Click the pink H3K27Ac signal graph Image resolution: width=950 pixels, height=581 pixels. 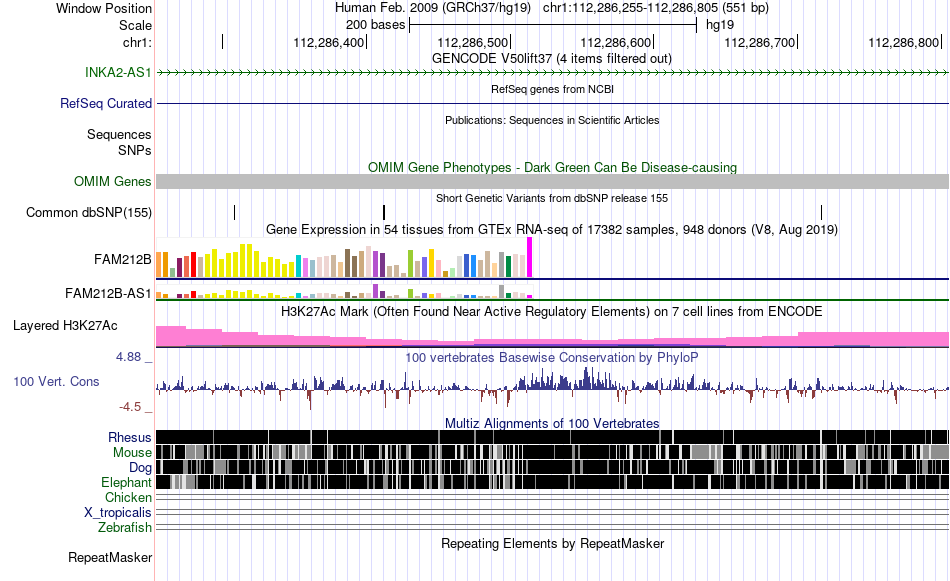pyautogui.click(x=553, y=337)
